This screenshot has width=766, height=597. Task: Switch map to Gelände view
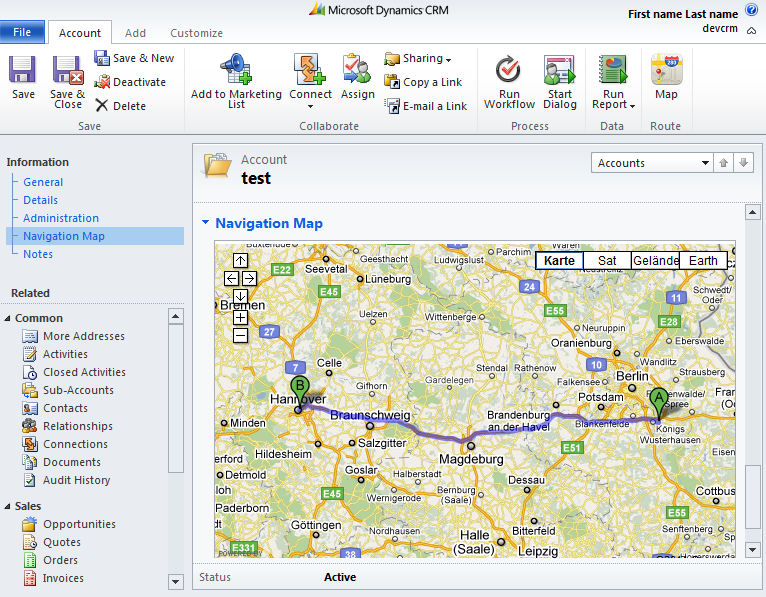pyautogui.click(x=656, y=261)
